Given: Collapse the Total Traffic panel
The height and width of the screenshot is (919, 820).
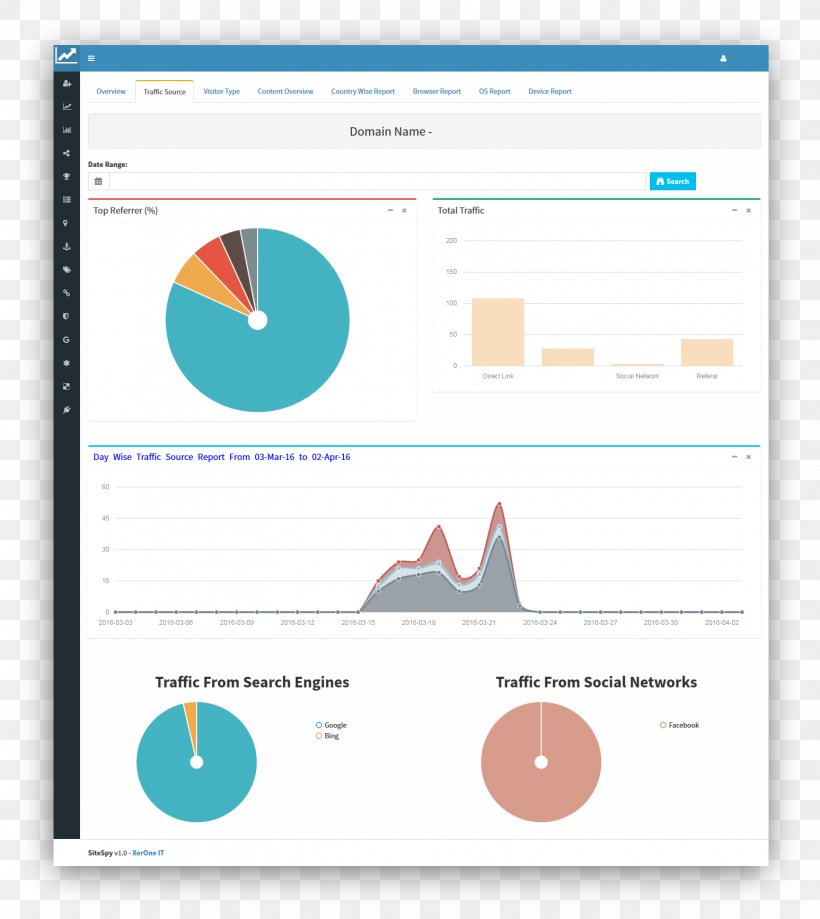Looking at the screenshot, I should 734,210.
